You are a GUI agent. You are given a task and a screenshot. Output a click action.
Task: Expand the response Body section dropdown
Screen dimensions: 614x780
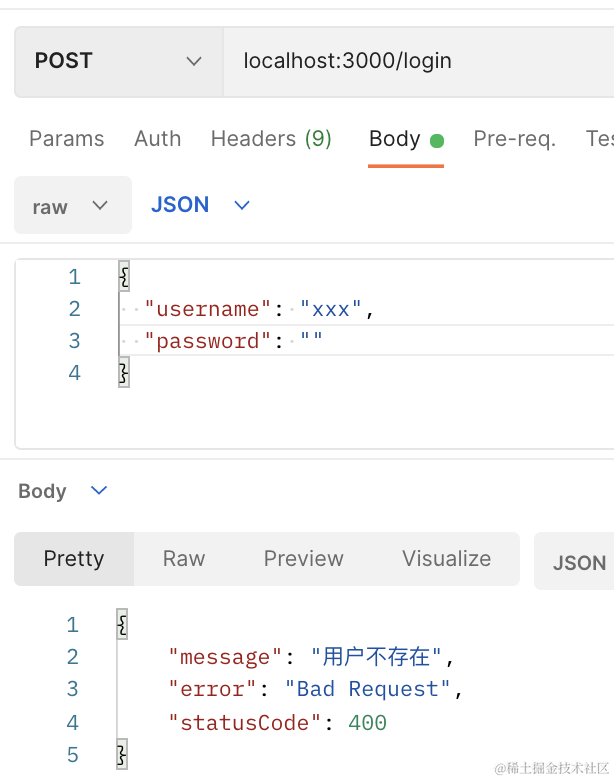(63, 491)
